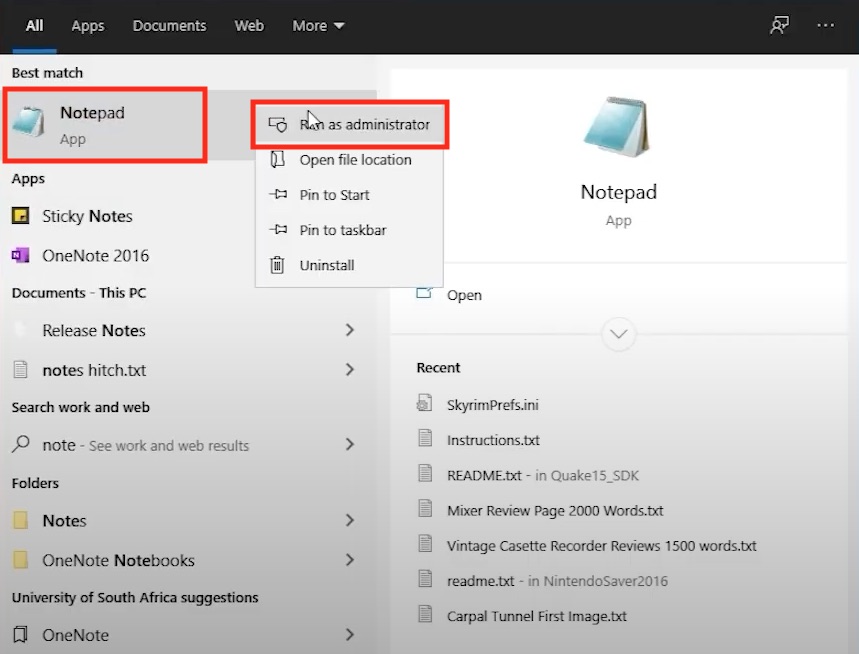Image resolution: width=859 pixels, height=654 pixels.
Task: Click Open in the Notepad preview pane
Action: 464,295
